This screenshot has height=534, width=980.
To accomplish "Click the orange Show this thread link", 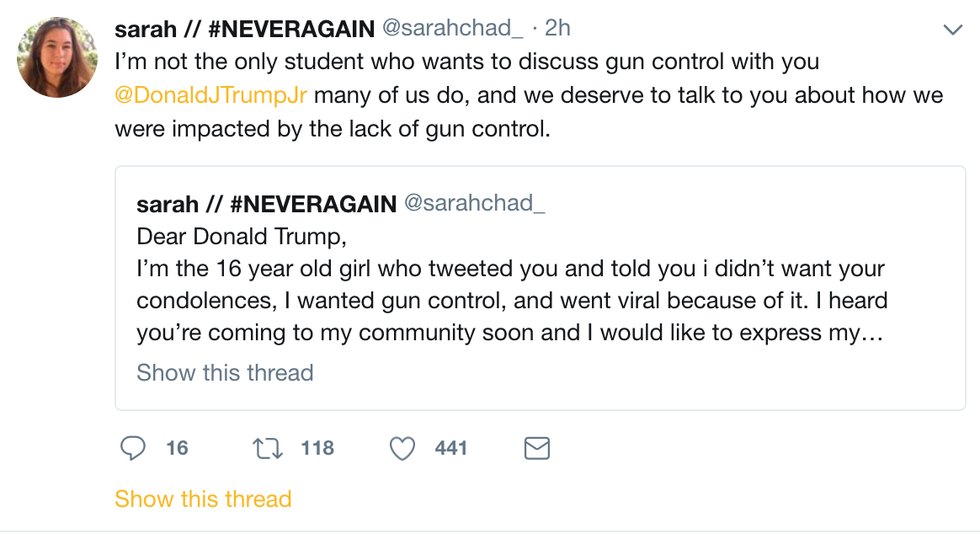I will (x=203, y=498).
